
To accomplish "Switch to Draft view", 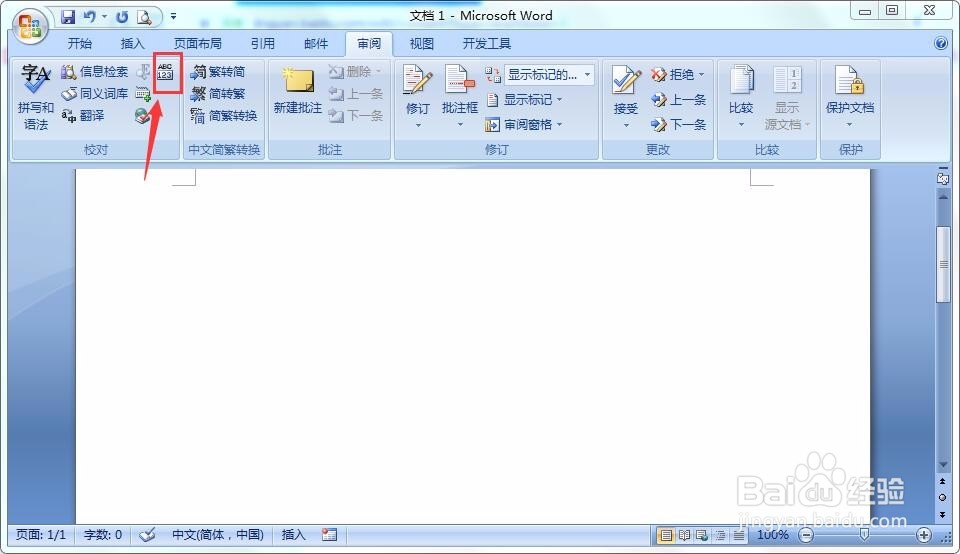I will [x=739, y=536].
